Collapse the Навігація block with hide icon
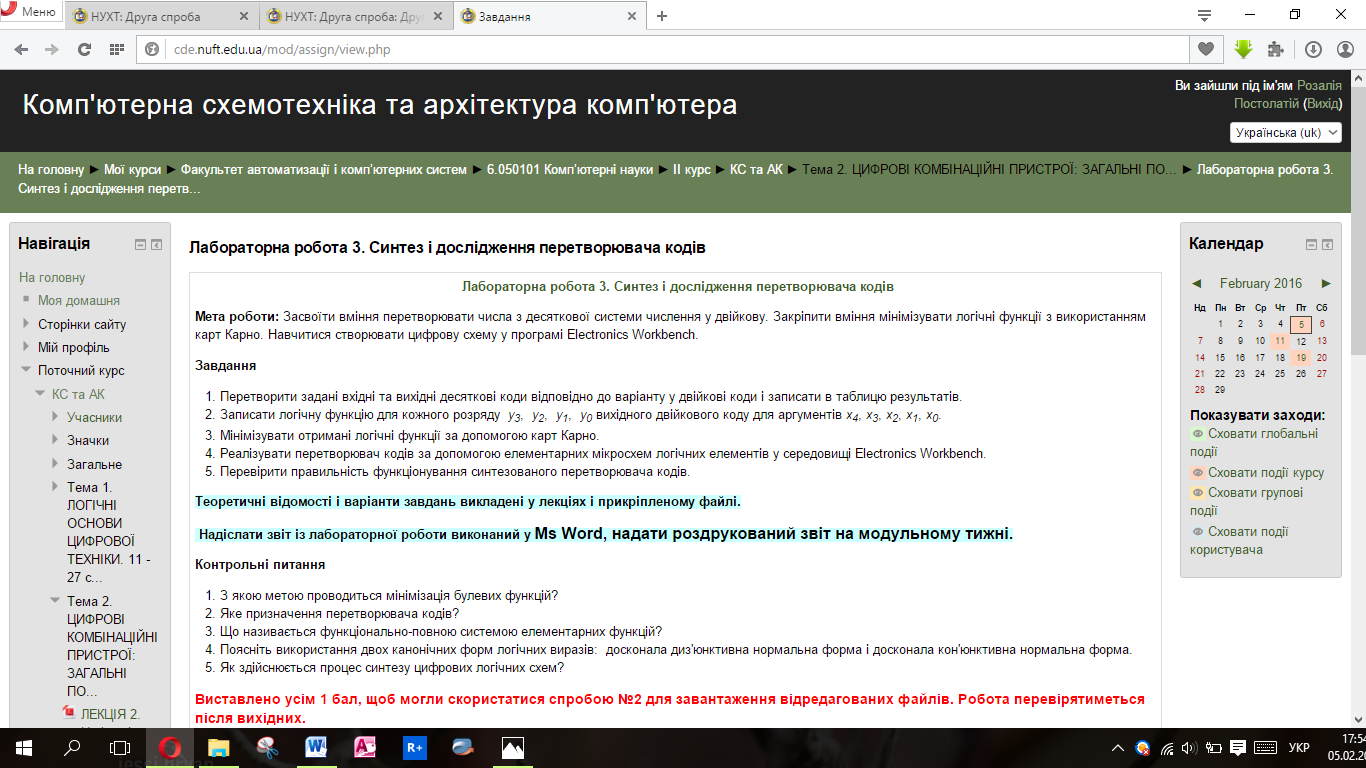Image resolution: width=1366 pixels, height=768 pixels. click(140, 245)
